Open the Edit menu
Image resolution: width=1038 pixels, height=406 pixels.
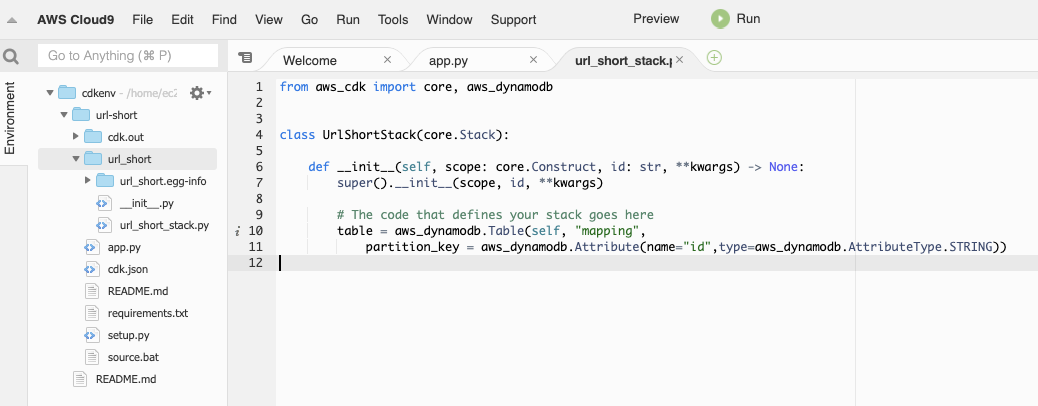(x=183, y=19)
